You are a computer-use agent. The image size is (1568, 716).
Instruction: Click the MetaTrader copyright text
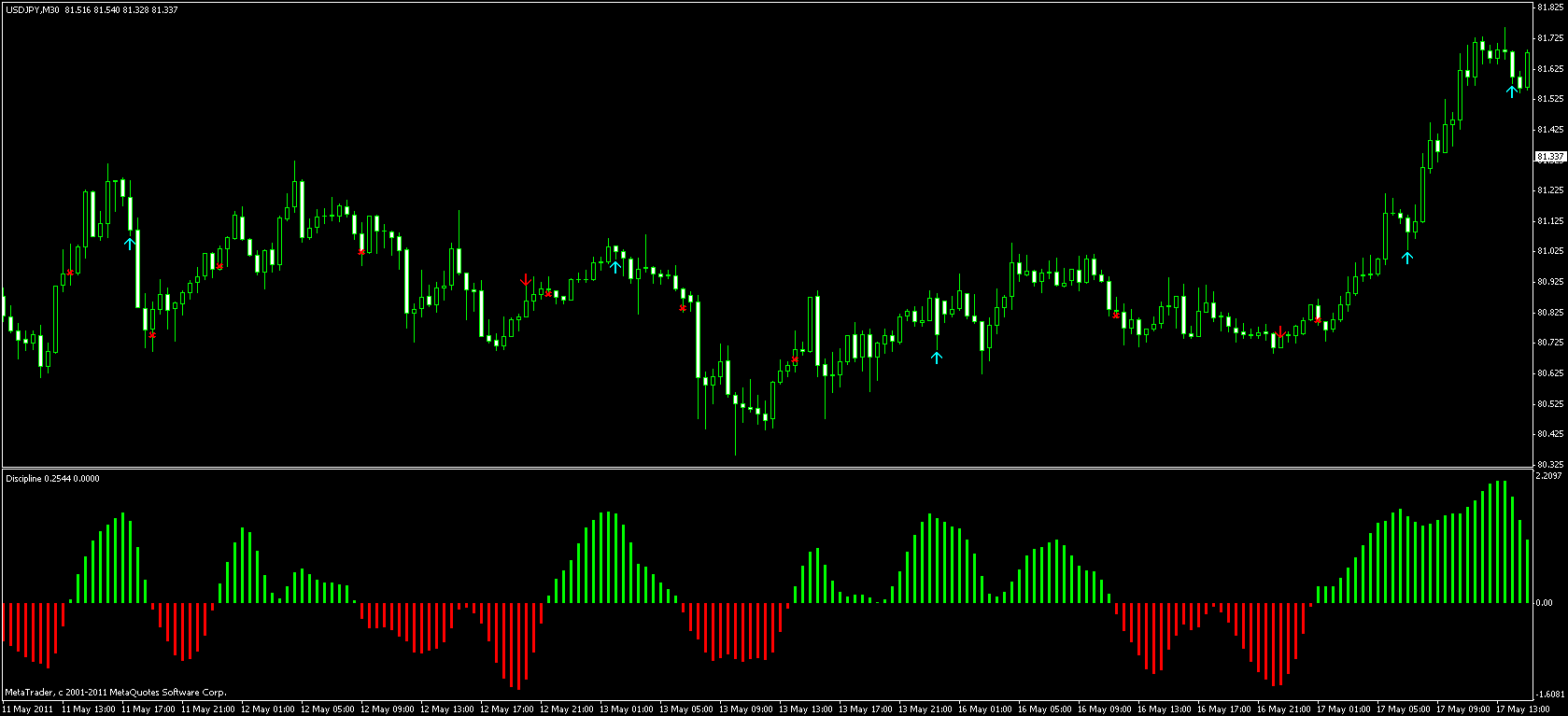point(115,693)
